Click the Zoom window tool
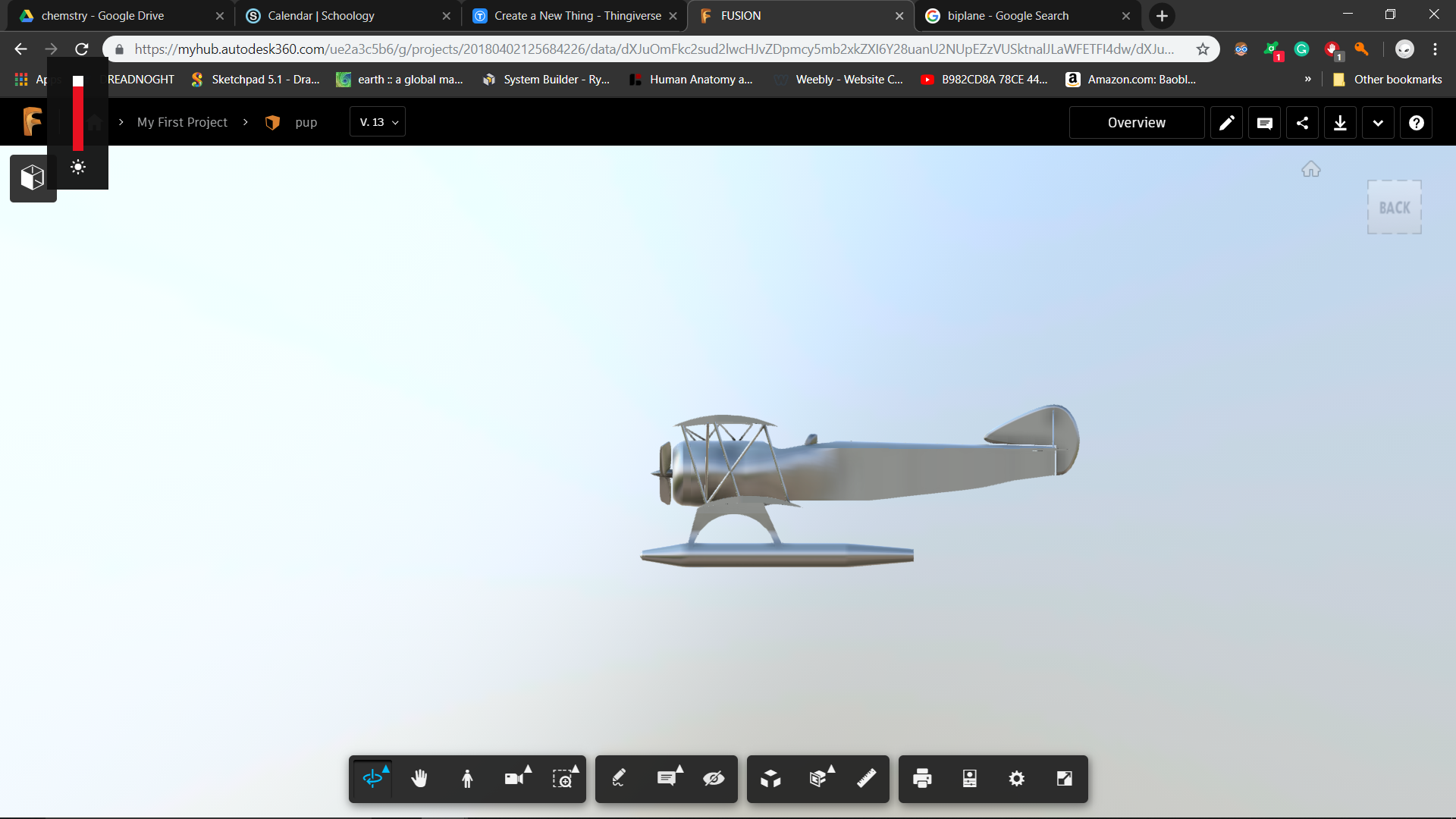1456x819 pixels. [x=563, y=779]
